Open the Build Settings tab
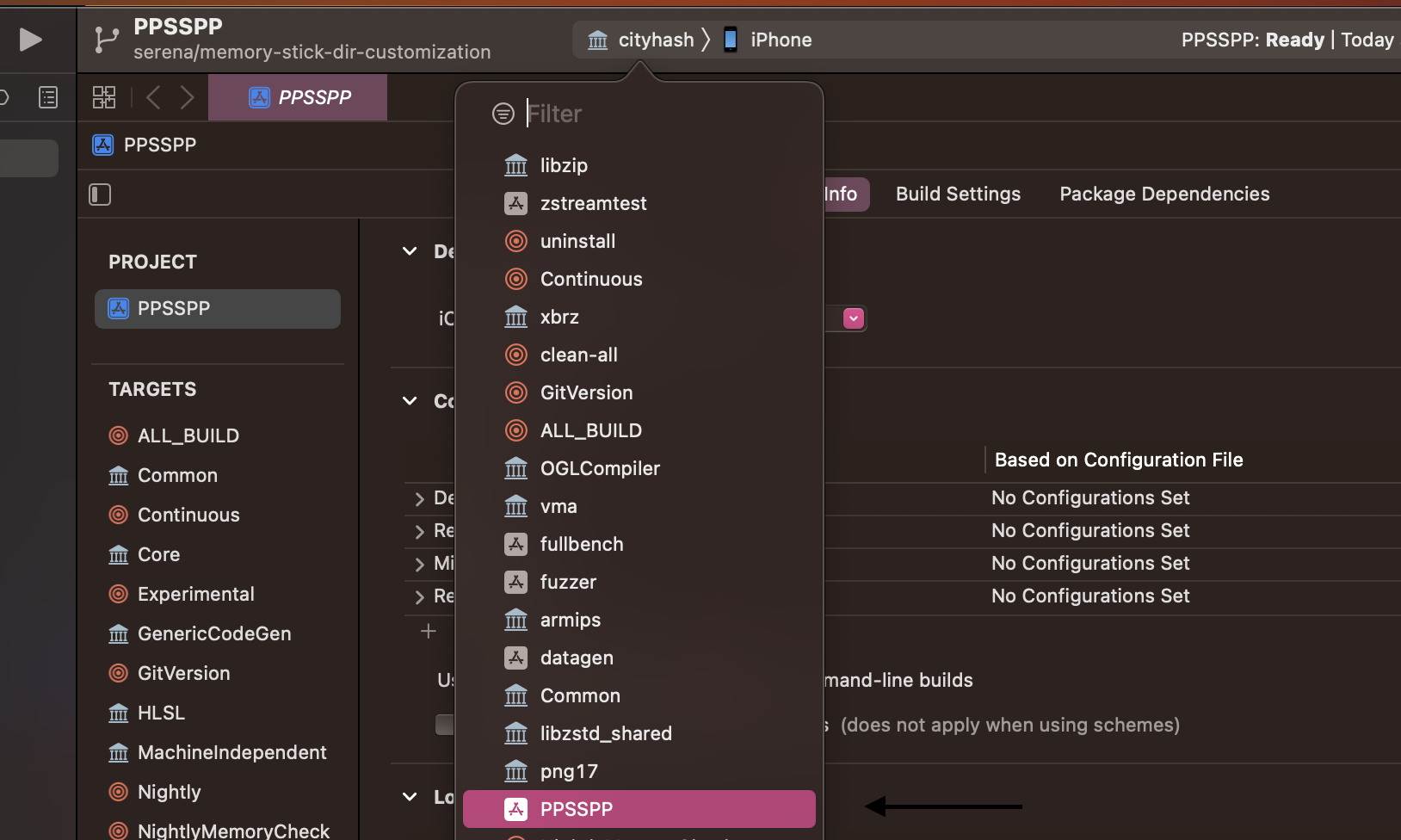Screen dimensions: 1401x840 pos(958,195)
